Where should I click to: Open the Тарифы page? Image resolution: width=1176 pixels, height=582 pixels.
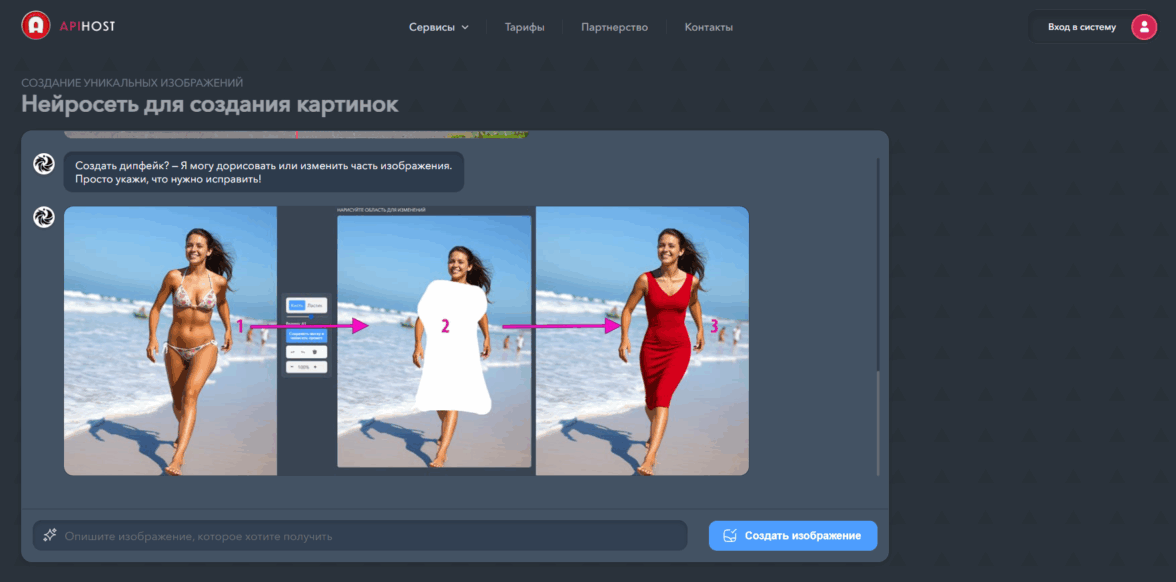[524, 27]
